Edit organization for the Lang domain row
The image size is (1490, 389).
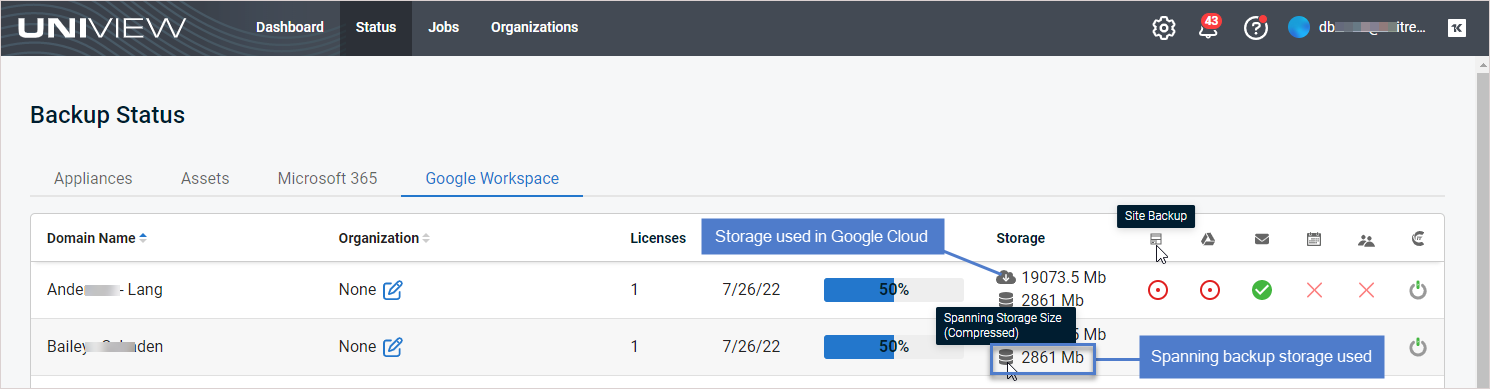pyautogui.click(x=393, y=290)
